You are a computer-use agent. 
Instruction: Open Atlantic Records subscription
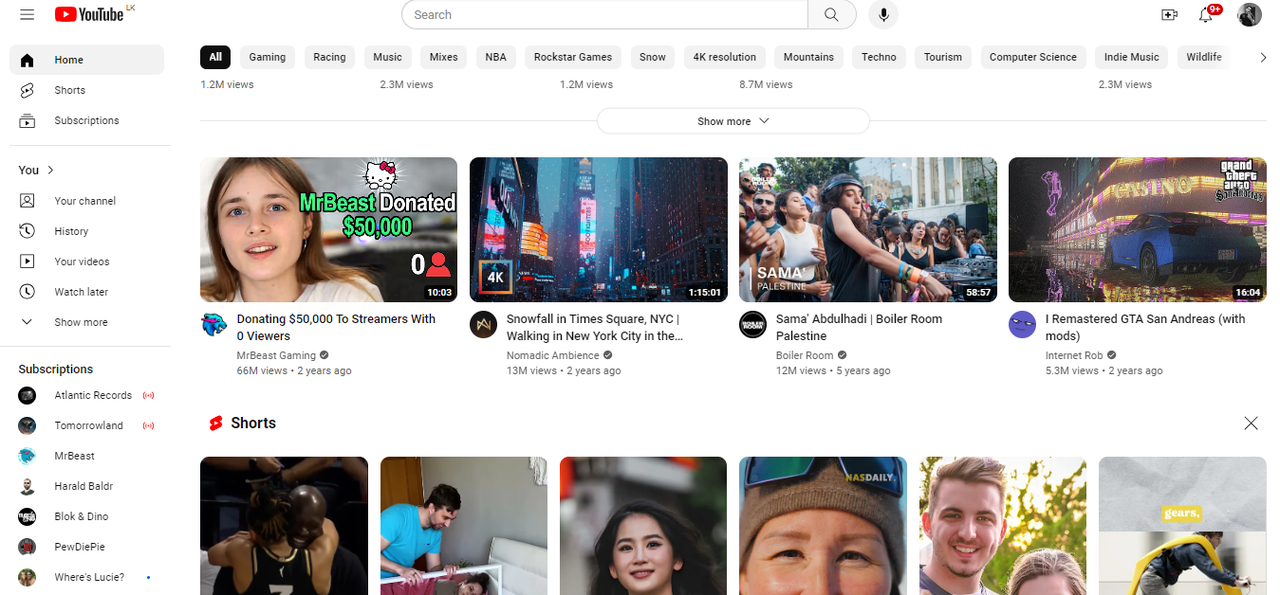pyautogui.click(x=87, y=395)
